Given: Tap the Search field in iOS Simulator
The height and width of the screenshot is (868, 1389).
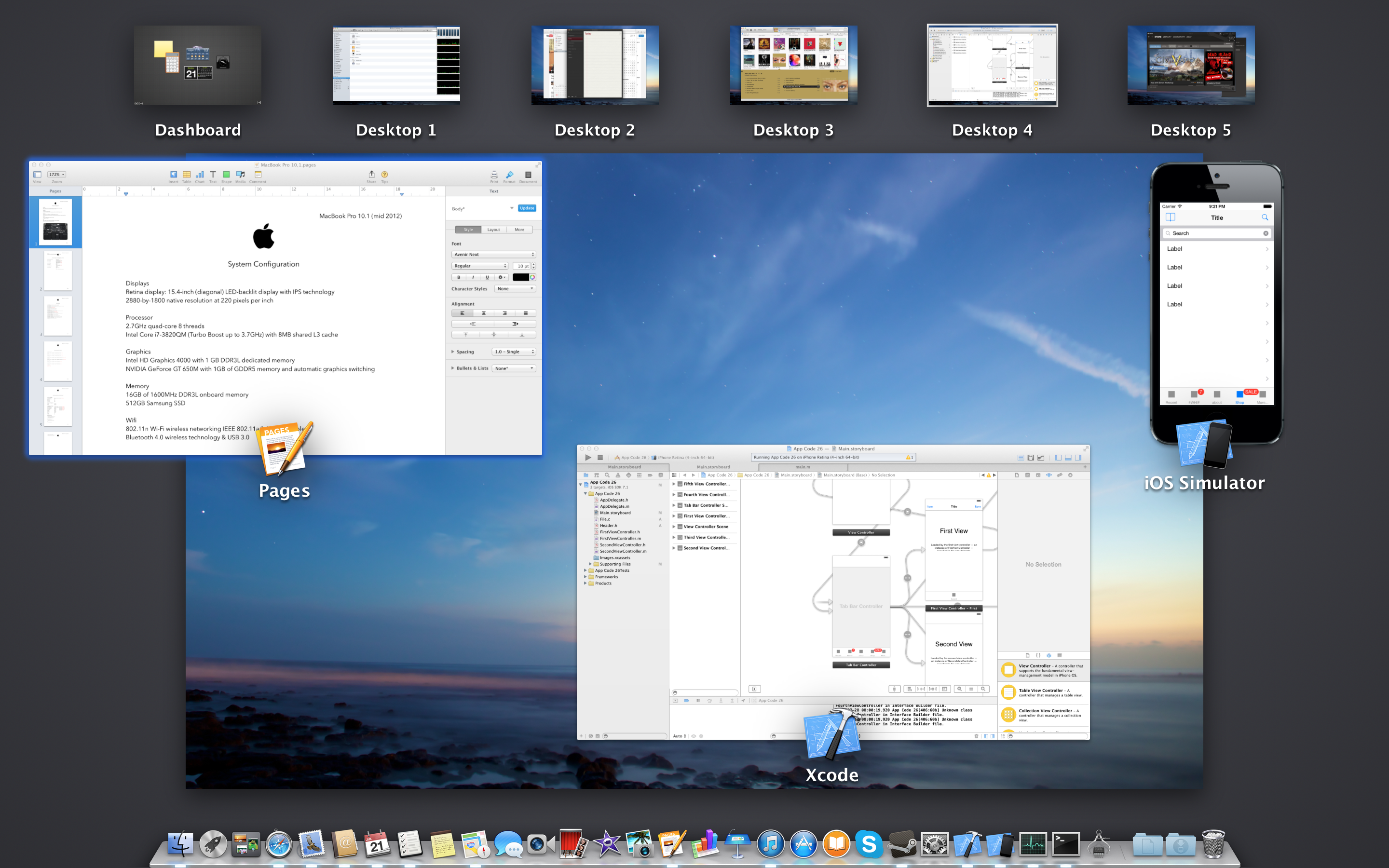Looking at the screenshot, I should (1217, 233).
